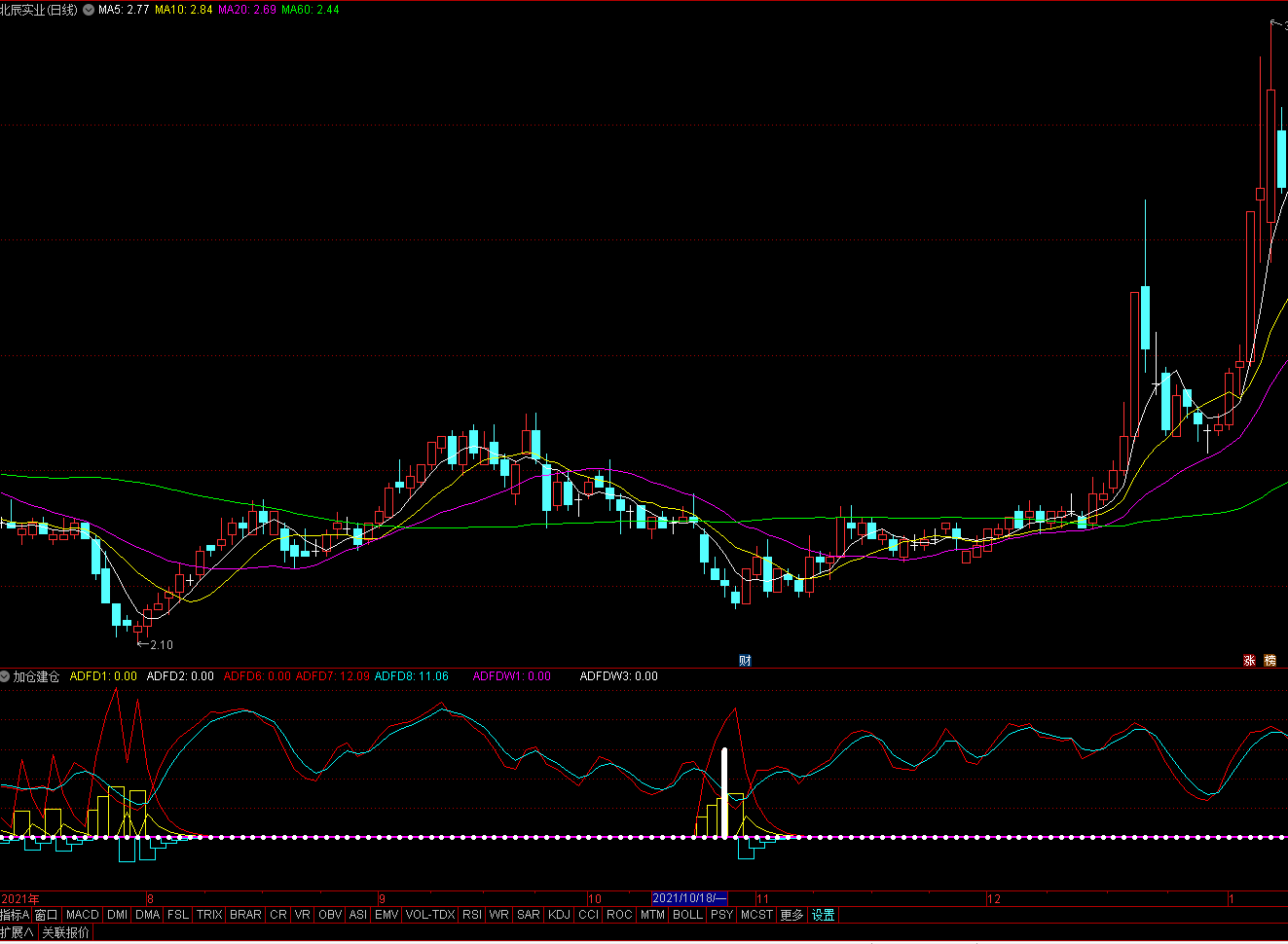Switch to the EMV indicator tab
This screenshot has width=1288, height=944.
386,915
